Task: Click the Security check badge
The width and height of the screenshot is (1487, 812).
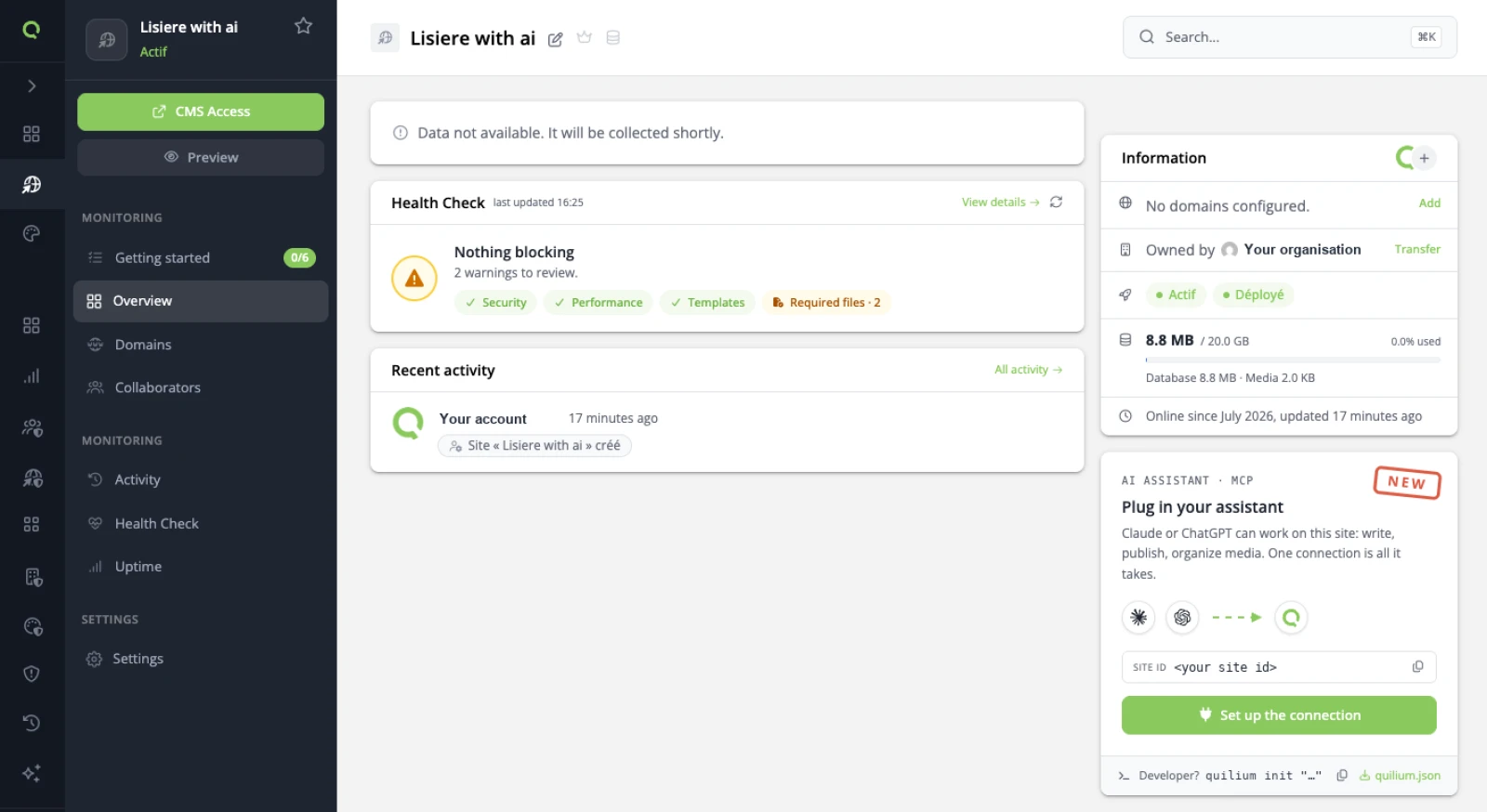Action: (x=495, y=303)
